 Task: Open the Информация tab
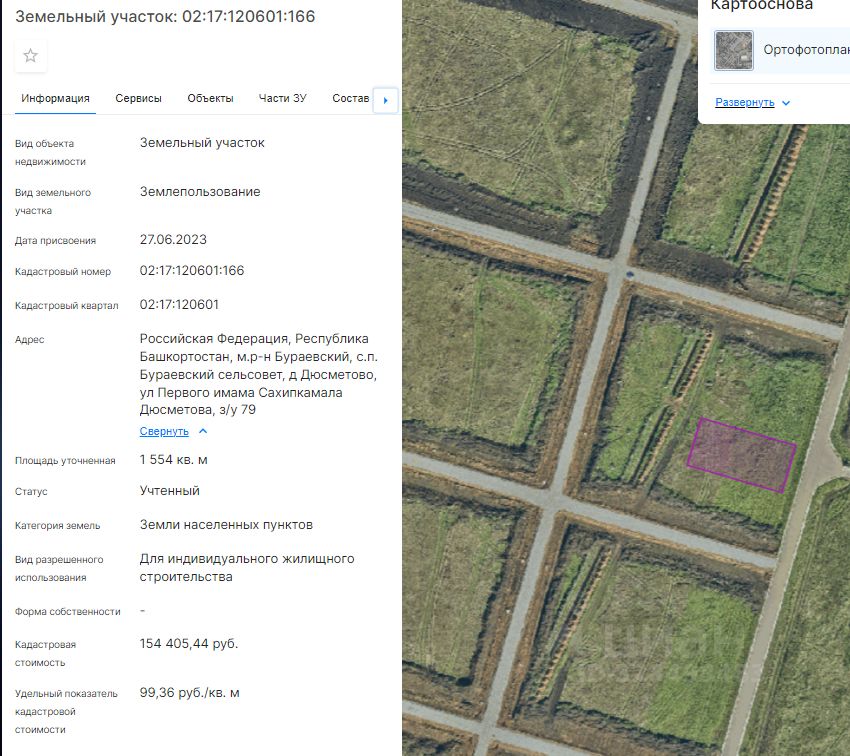point(55,98)
